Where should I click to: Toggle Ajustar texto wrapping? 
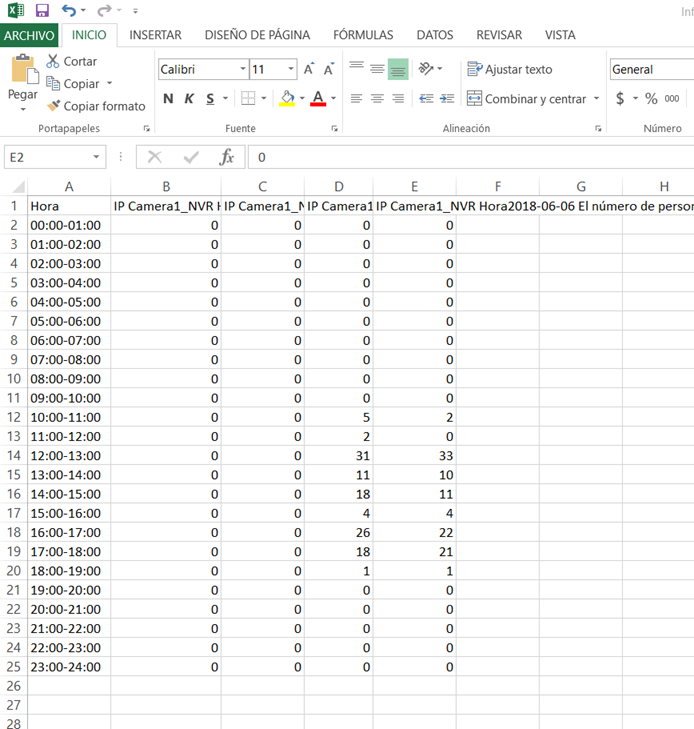pos(509,69)
